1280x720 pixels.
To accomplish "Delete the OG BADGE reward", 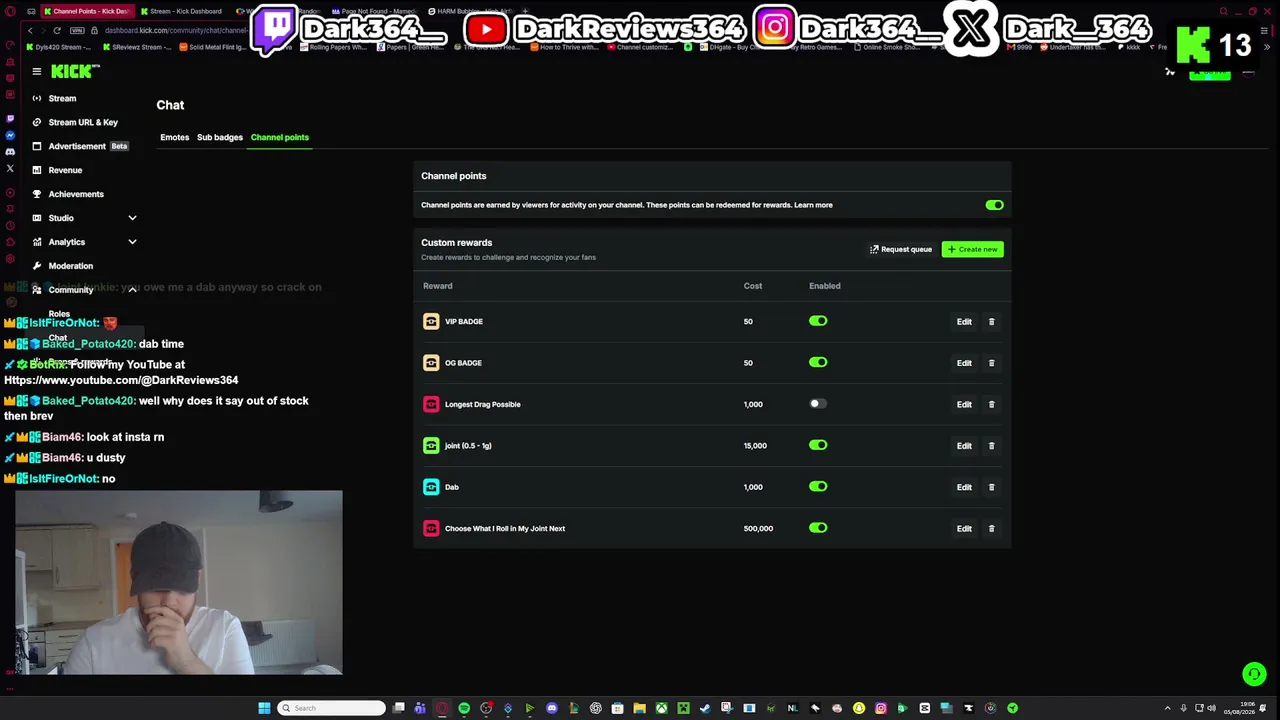I will (991, 363).
